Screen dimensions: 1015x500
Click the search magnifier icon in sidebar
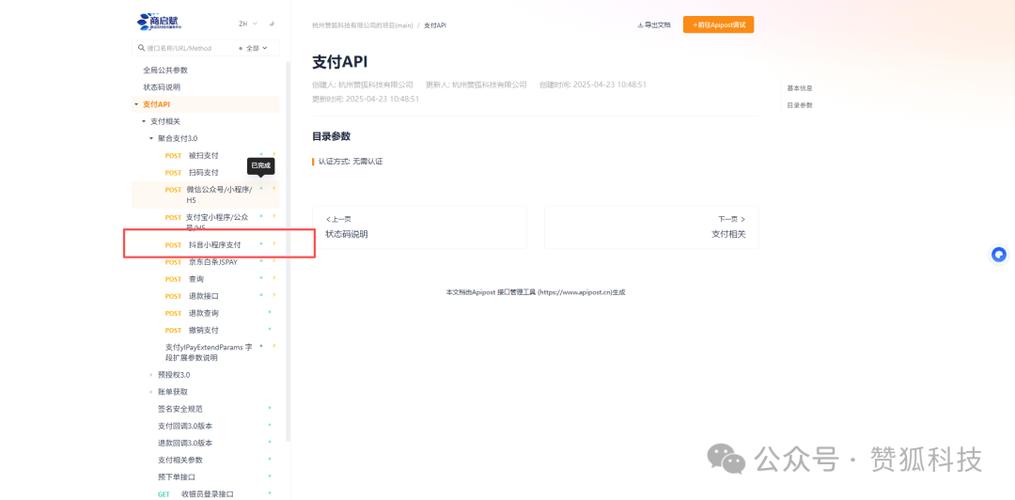pyautogui.click(x=141, y=48)
